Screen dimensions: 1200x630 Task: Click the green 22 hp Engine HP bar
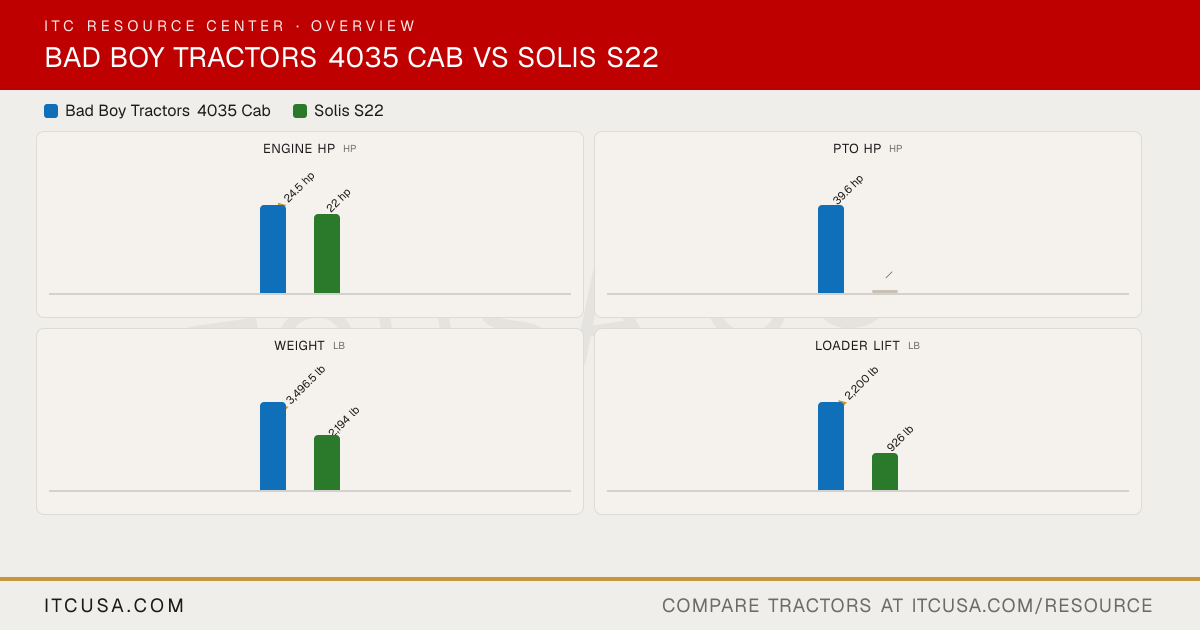(x=327, y=254)
